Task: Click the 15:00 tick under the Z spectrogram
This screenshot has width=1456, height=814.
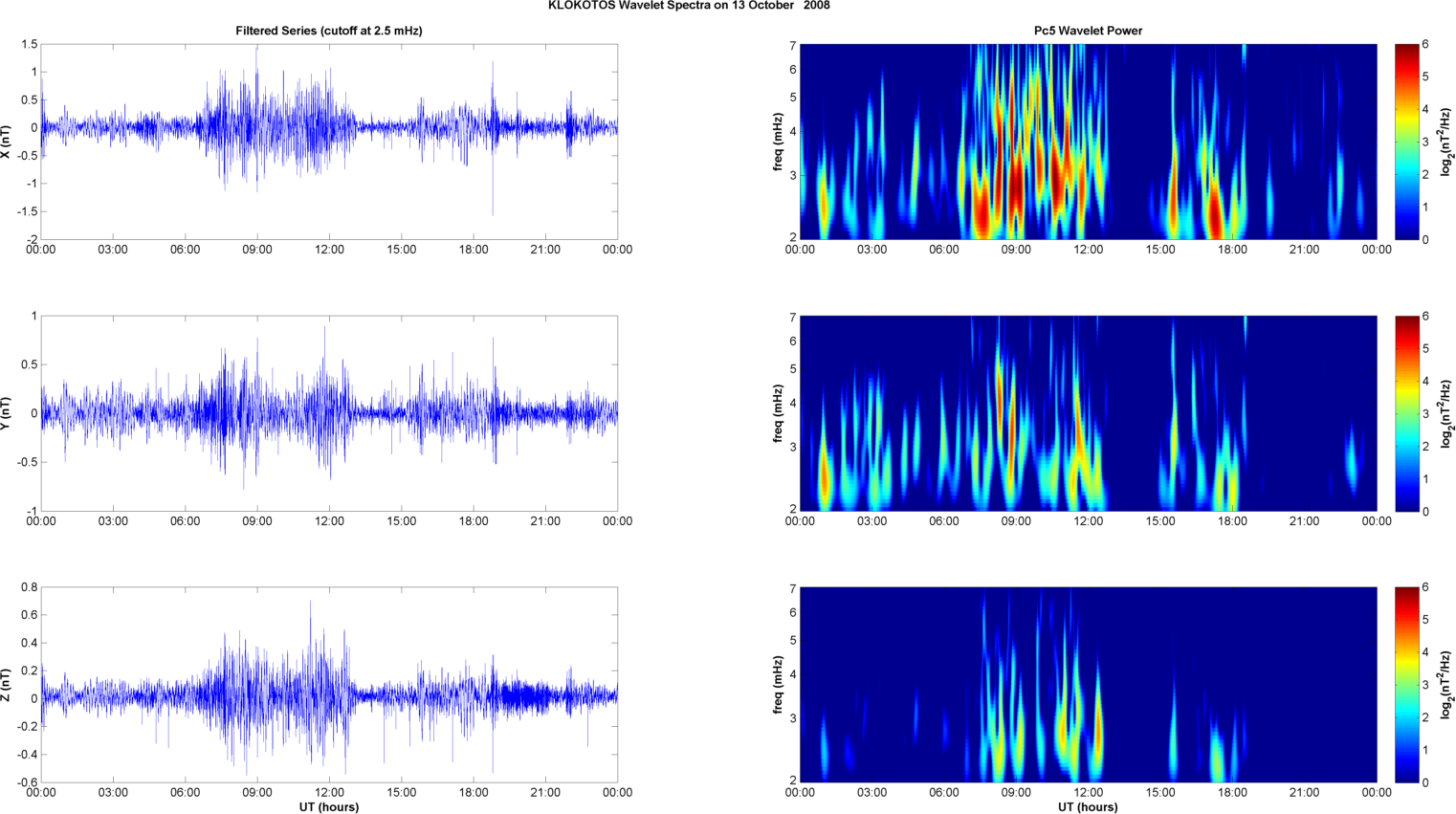Action: (x=1160, y=792)
